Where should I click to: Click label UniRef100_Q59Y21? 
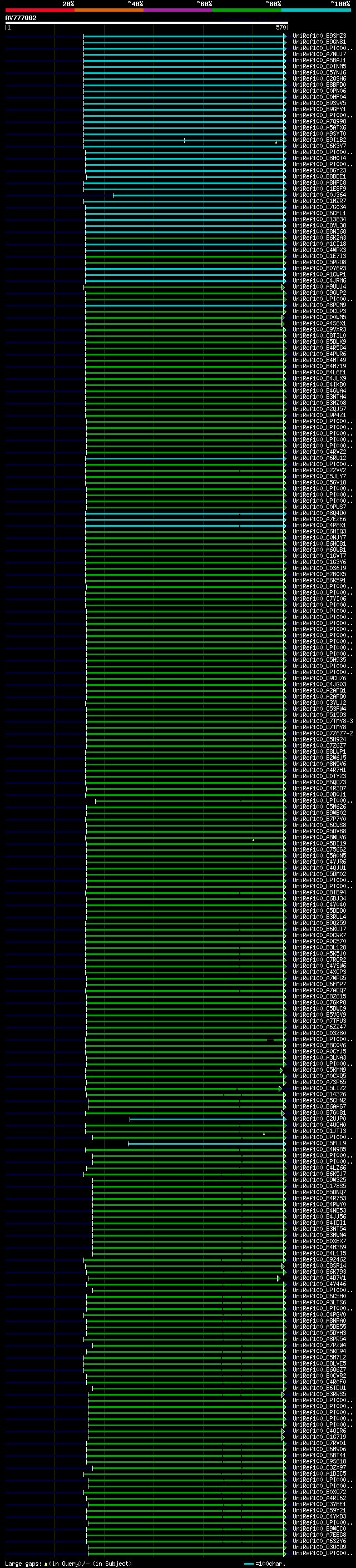319,1510
